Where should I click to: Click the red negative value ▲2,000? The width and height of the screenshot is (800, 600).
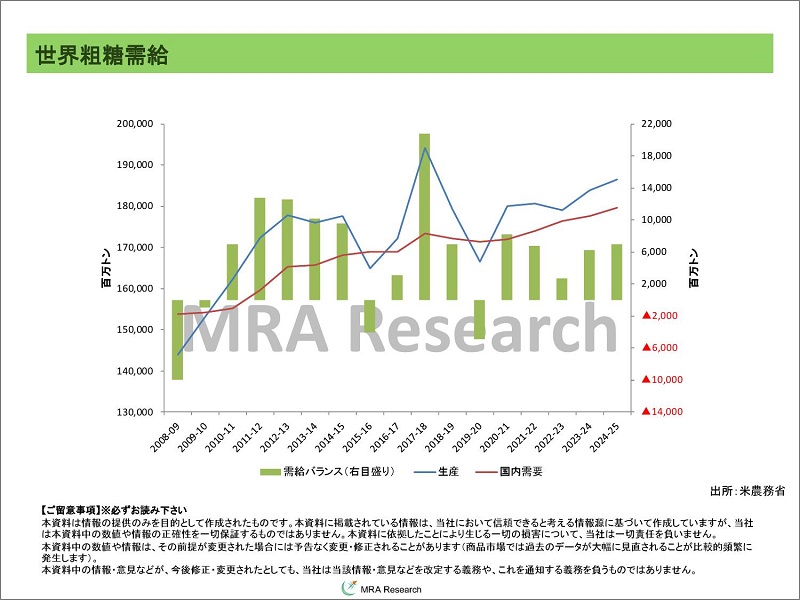point(660,316)
